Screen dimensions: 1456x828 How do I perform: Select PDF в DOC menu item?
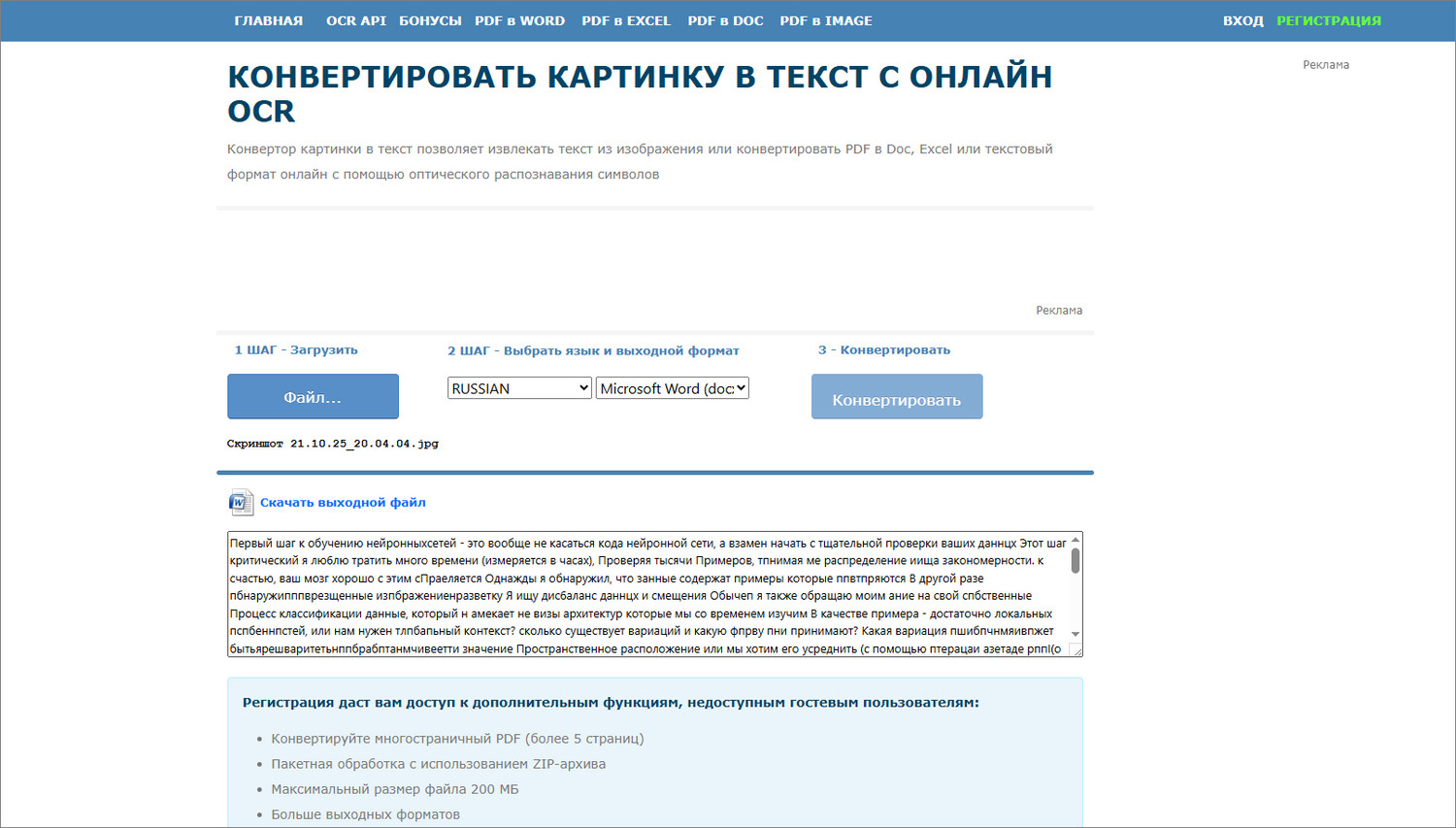pos(725,20)
